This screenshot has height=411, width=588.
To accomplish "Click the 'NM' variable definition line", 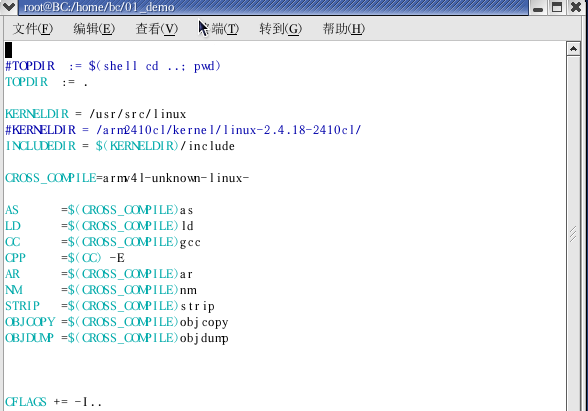I will (x=101, y=290).
